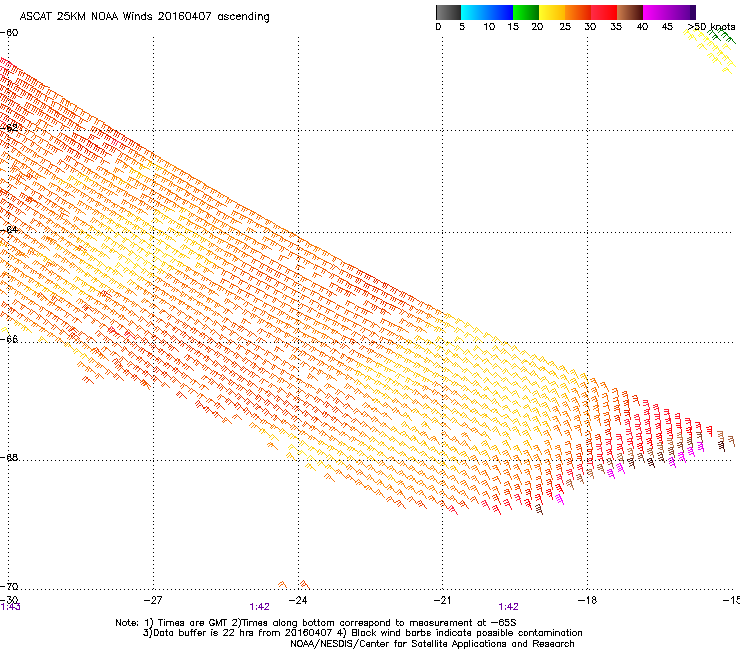
Task: Click the latitude label '-66'
Action: (9, 339)
